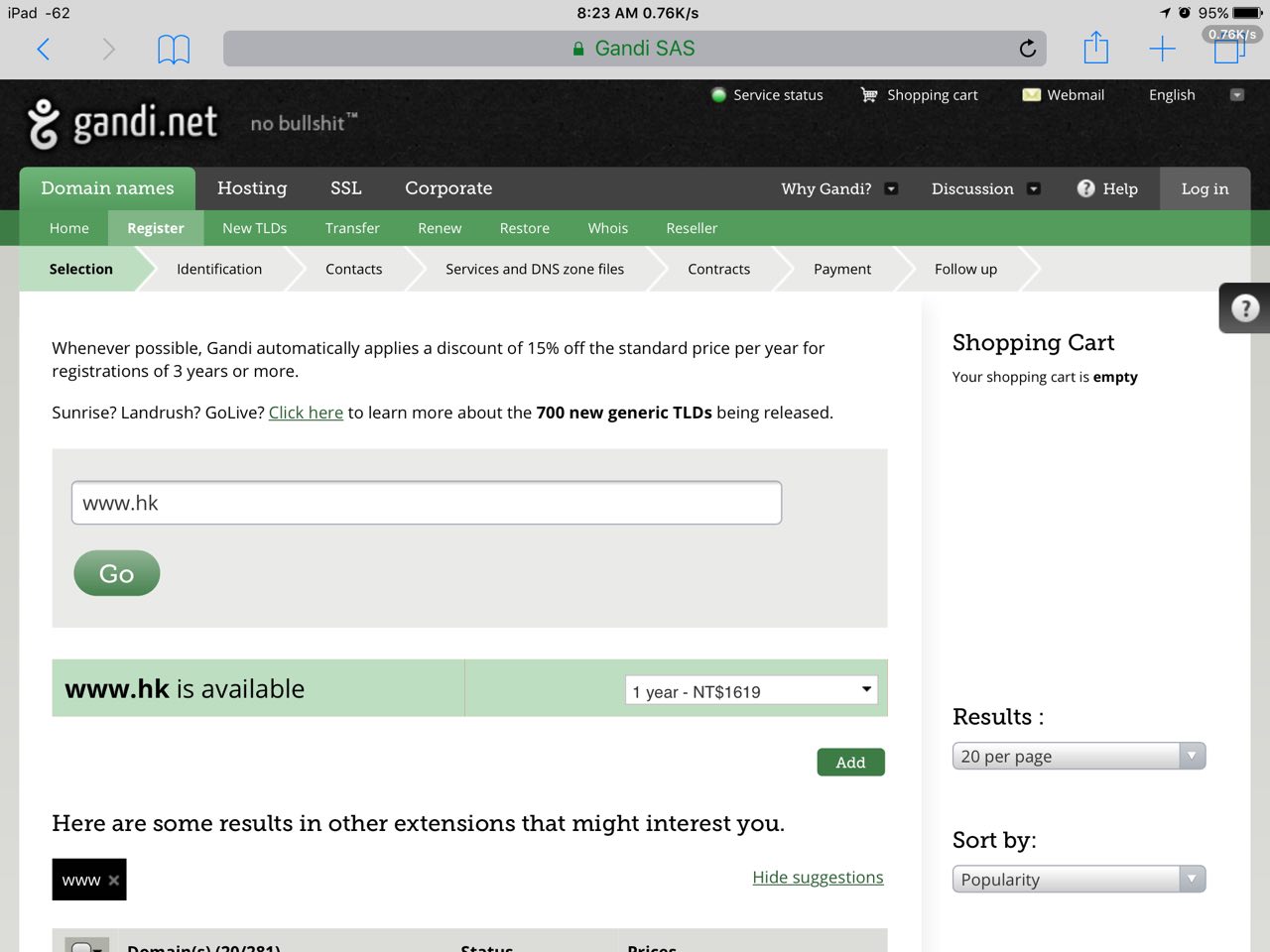Open the Popularity sort dropdown
Image resolution: width=1270 pixels, height=952 pixels.
click(1079, 879)
